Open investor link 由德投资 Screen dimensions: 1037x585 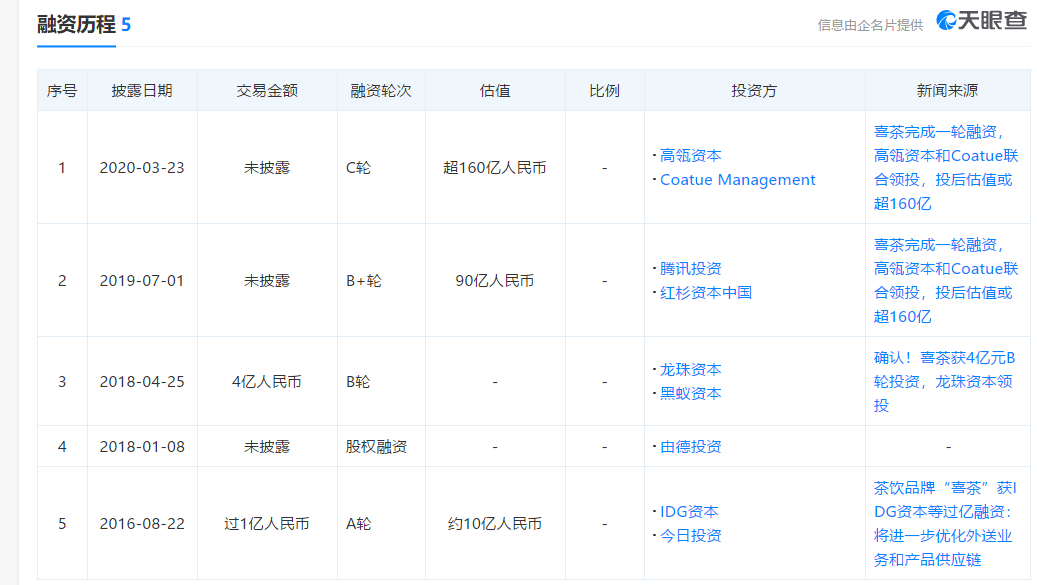click(x=690, y=447)
